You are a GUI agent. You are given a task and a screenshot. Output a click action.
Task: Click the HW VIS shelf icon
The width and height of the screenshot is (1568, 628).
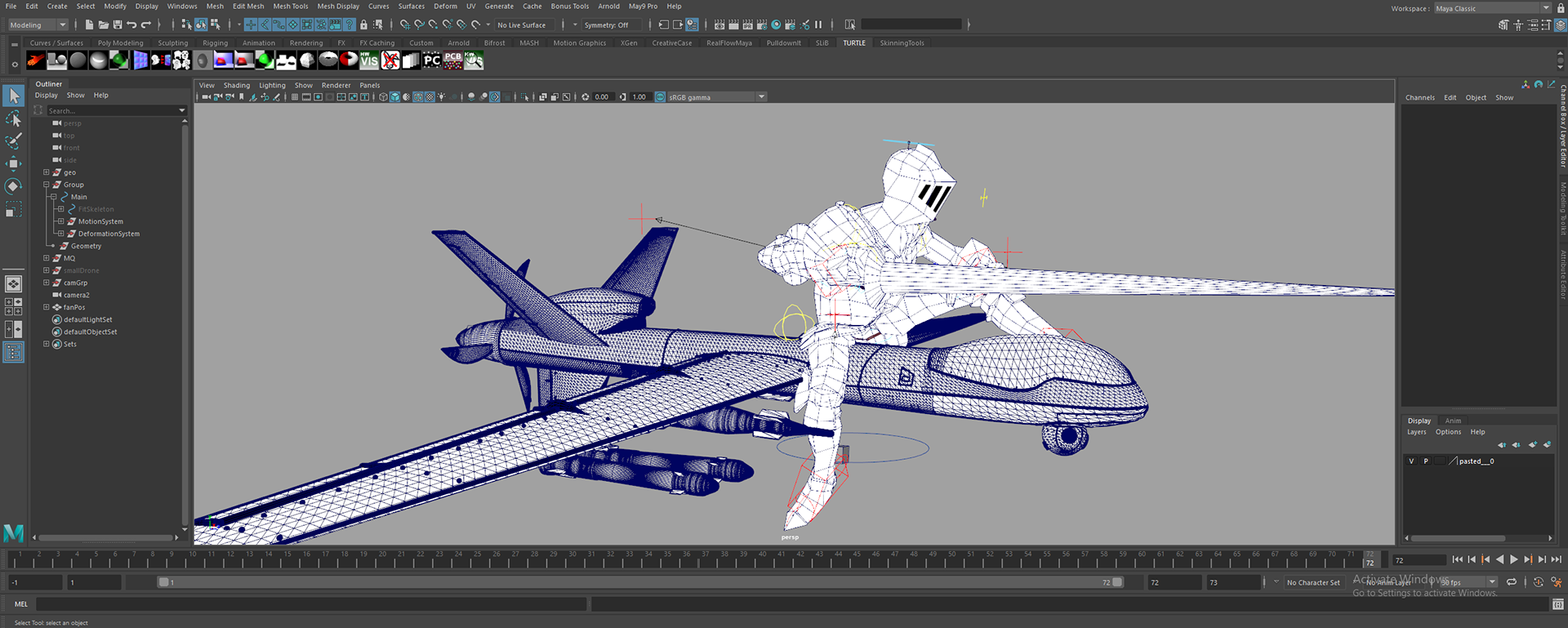tap(369, 60)
